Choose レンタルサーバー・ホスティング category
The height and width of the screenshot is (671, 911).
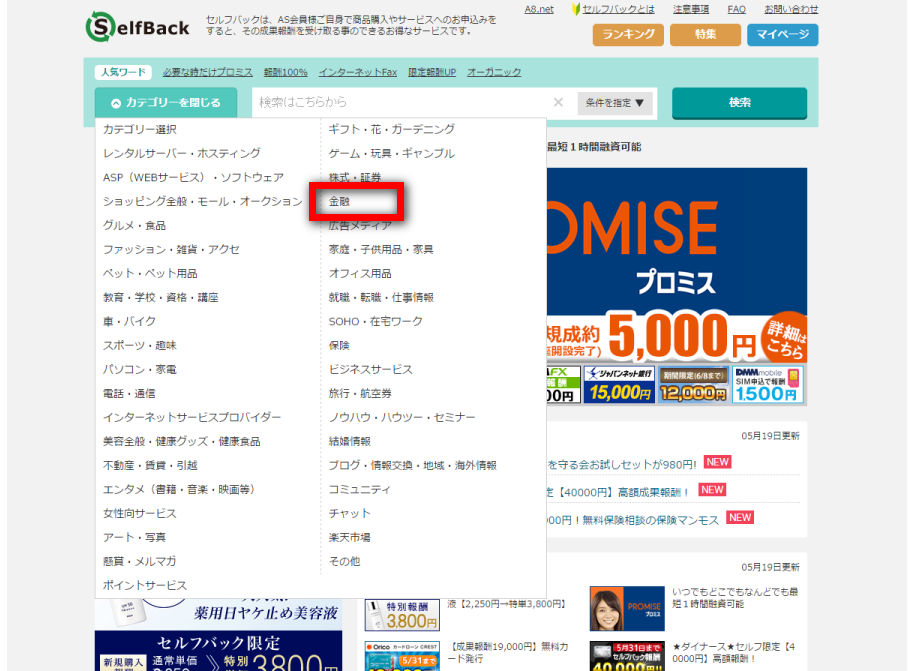181,153
